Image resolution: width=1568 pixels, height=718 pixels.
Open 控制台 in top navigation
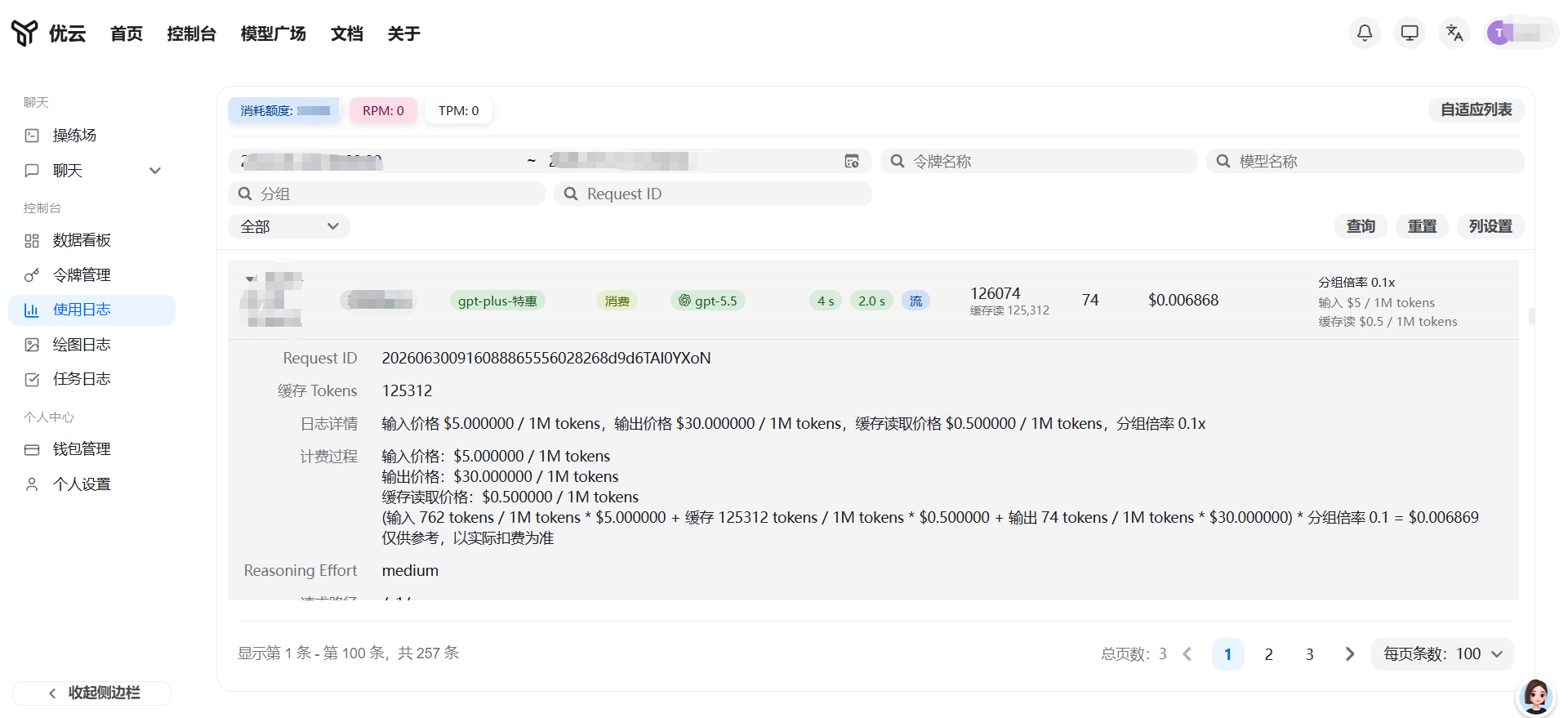point(192,33)
